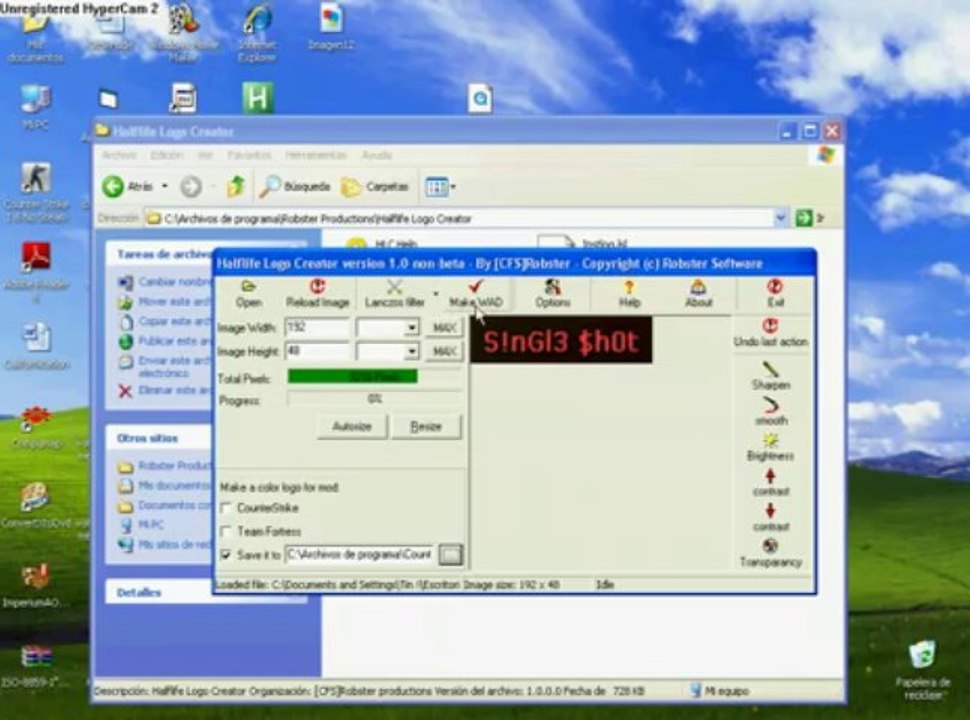Expand the Explorer address bar dropdown
Viewport: 970px width, 720px height.
pos(780,218)
